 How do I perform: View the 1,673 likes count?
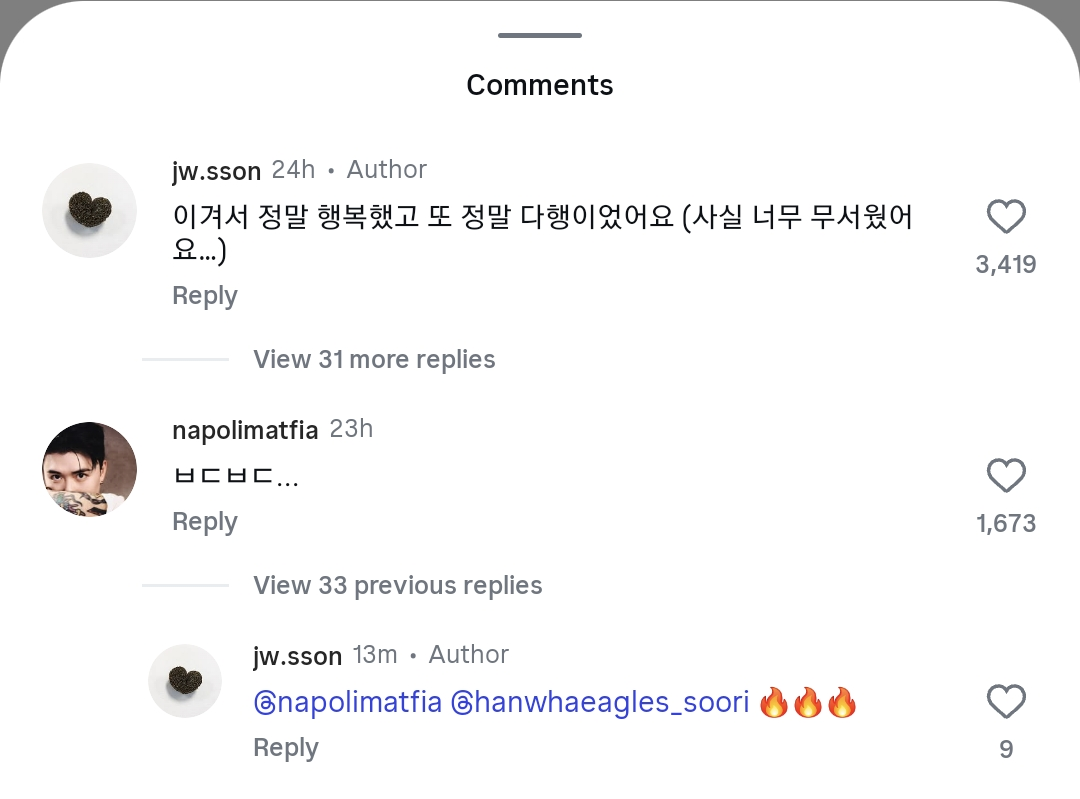[x=1006, y=524]
